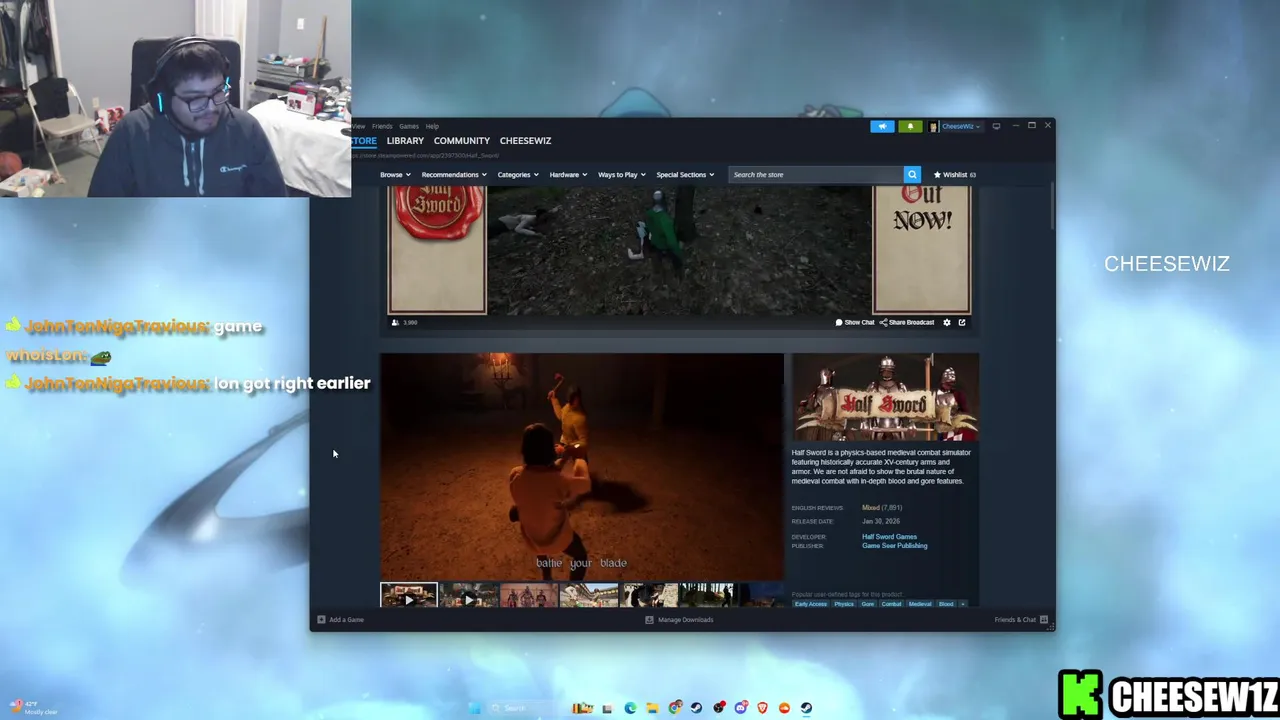Switch to the COMMUNITY tab
Image resolution: width=1280 pixels, height=720 pixels.
click(x=462, y=141)
